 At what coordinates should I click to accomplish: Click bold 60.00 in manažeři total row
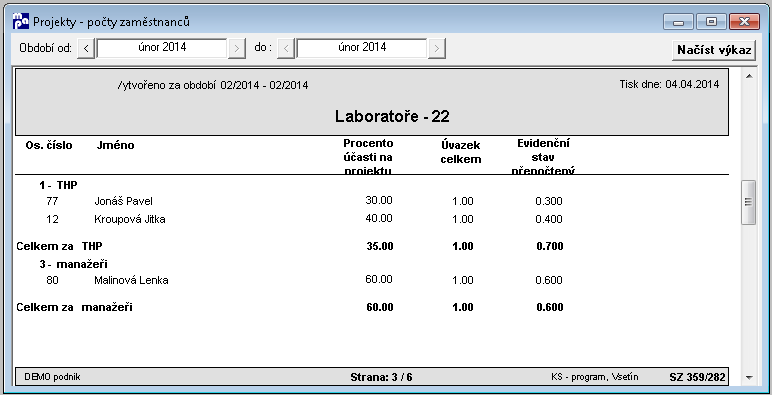(x=380, y=307)
